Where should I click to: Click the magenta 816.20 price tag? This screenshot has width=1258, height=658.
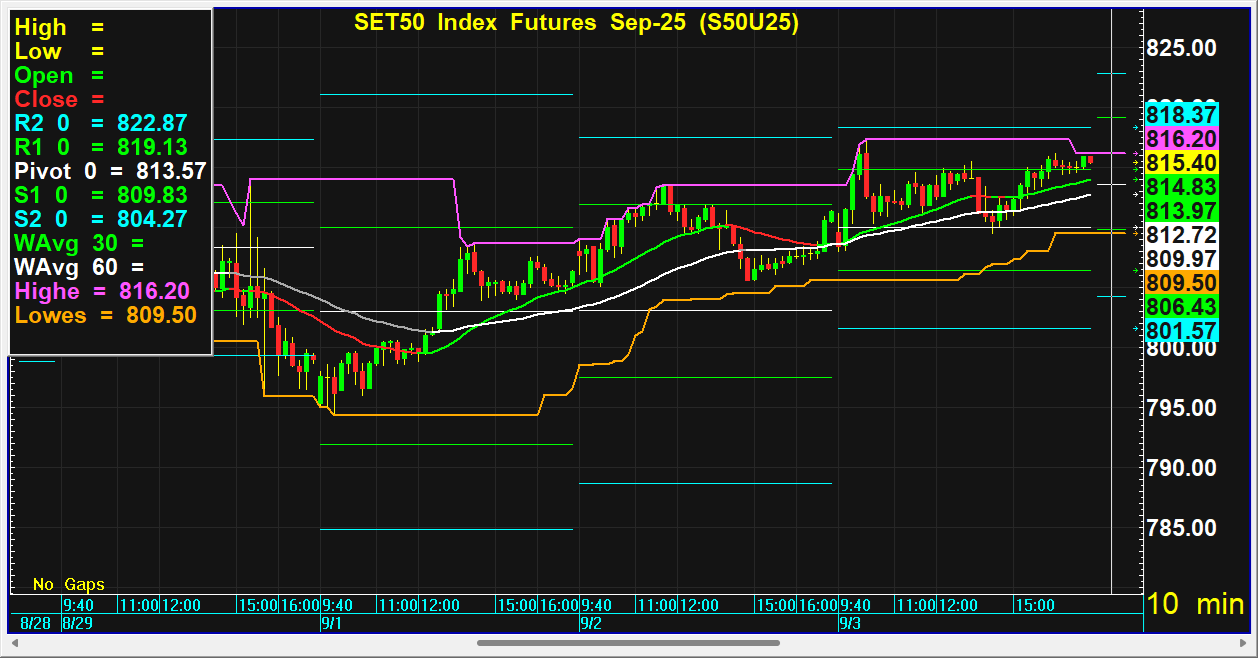pos(1182,138)
